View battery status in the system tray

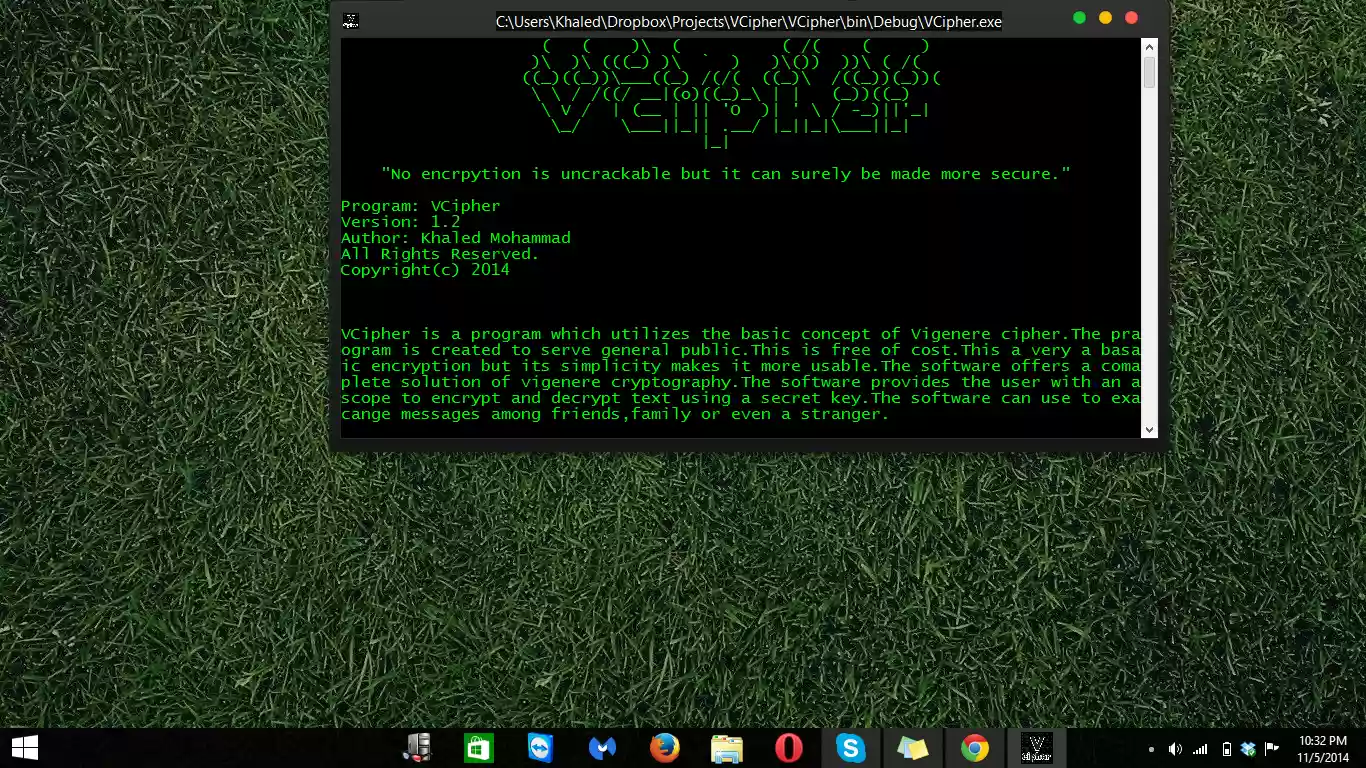pos(1227,748)
